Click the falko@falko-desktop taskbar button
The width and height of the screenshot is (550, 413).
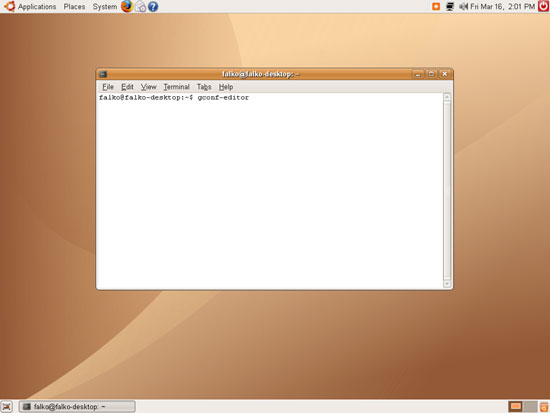(77, 407)
